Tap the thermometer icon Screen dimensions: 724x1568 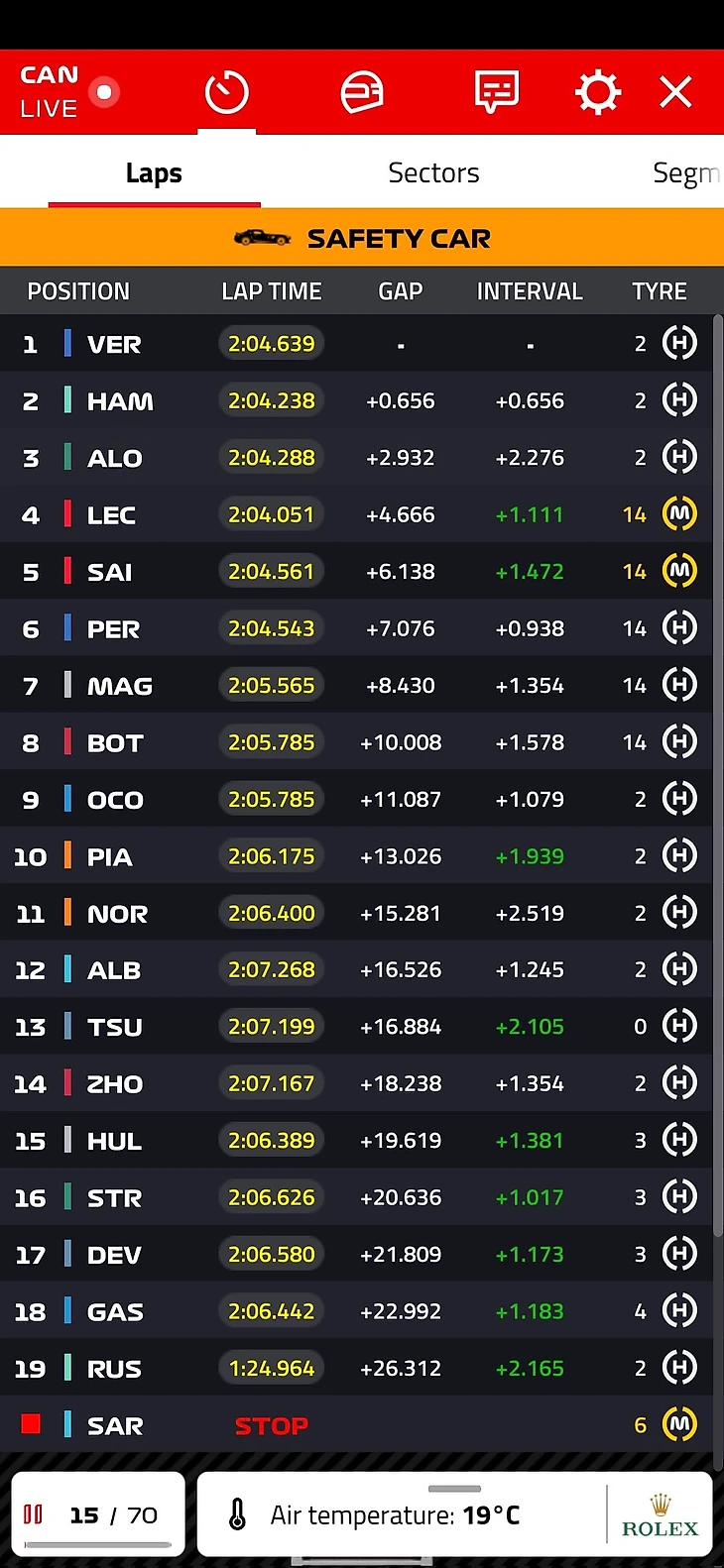pos(238,1514)
